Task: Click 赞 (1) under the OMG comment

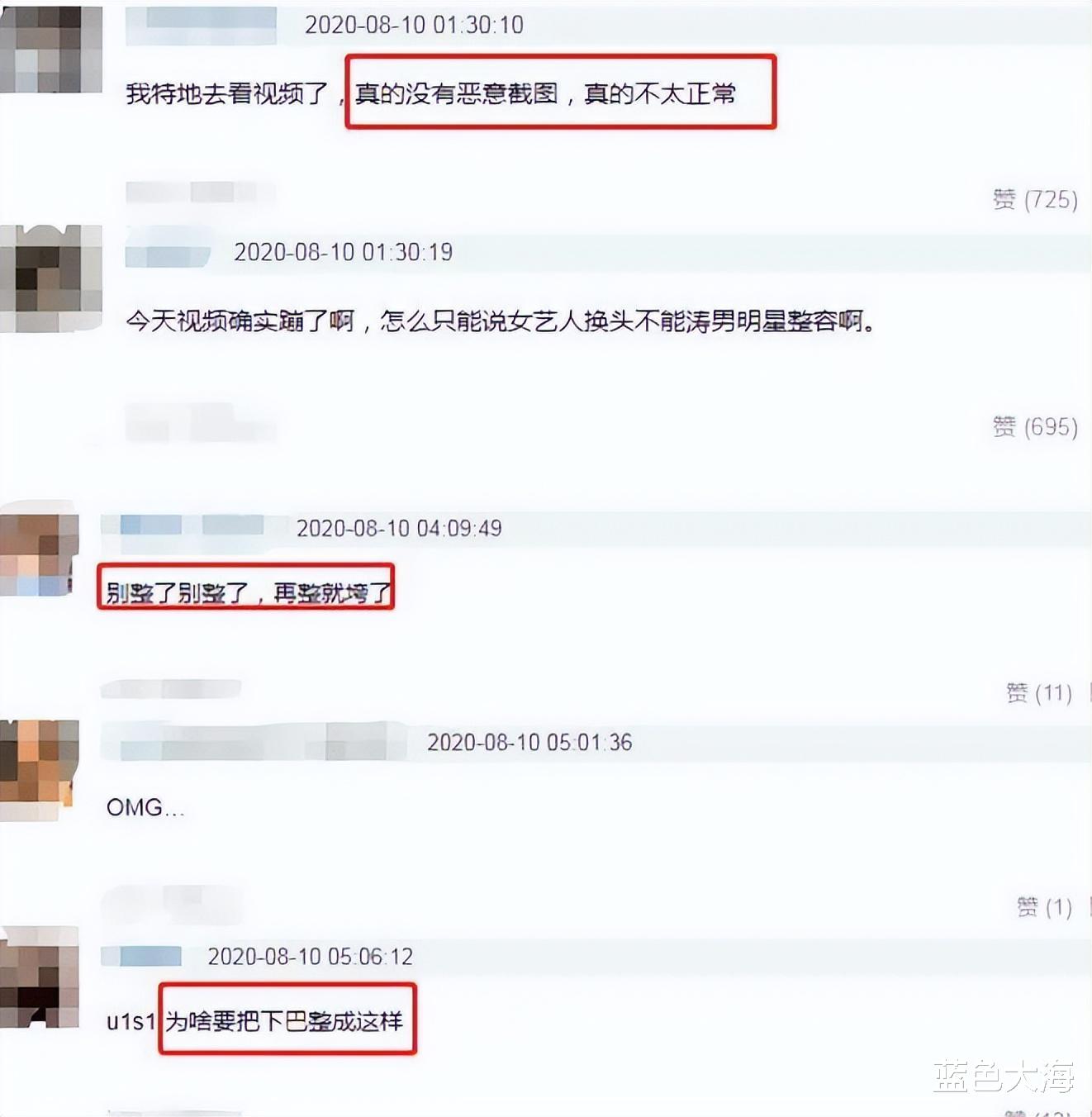Action: click(x=1044, y=907)
